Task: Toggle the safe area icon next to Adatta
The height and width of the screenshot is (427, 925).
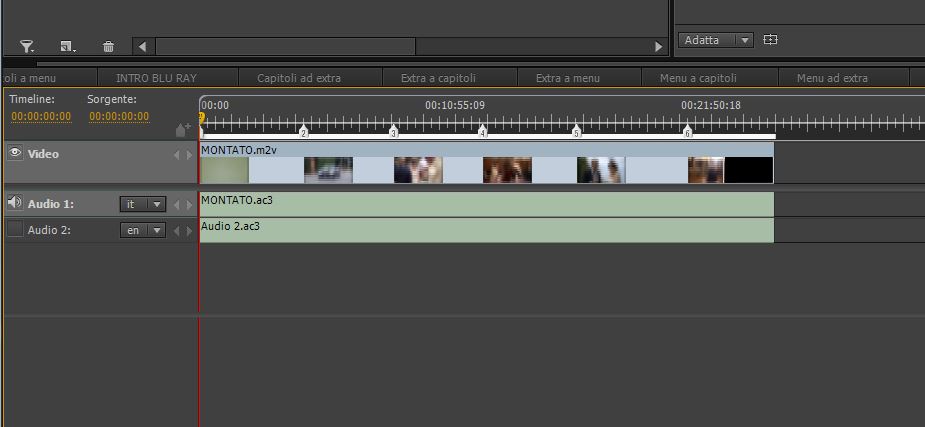Action: [x=770, y=40]
